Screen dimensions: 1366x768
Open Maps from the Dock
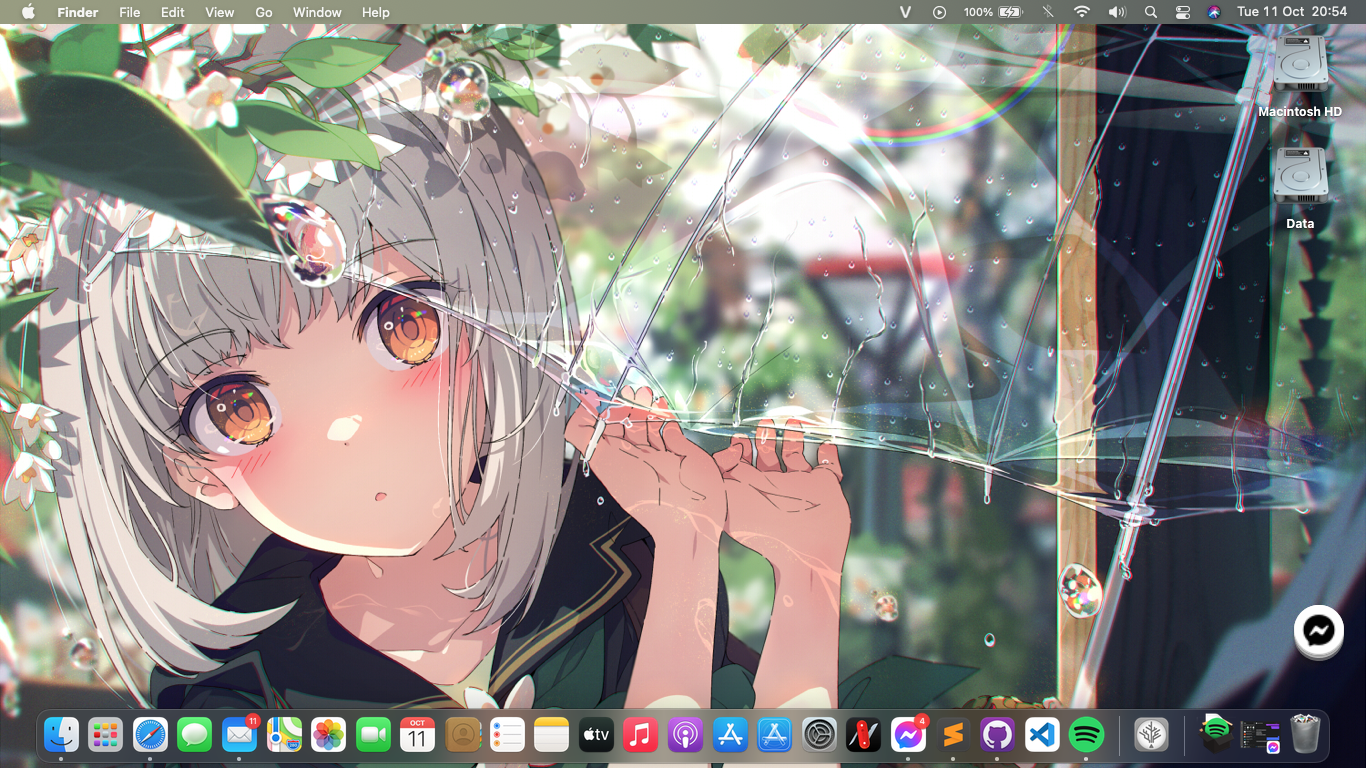(284, 736)
